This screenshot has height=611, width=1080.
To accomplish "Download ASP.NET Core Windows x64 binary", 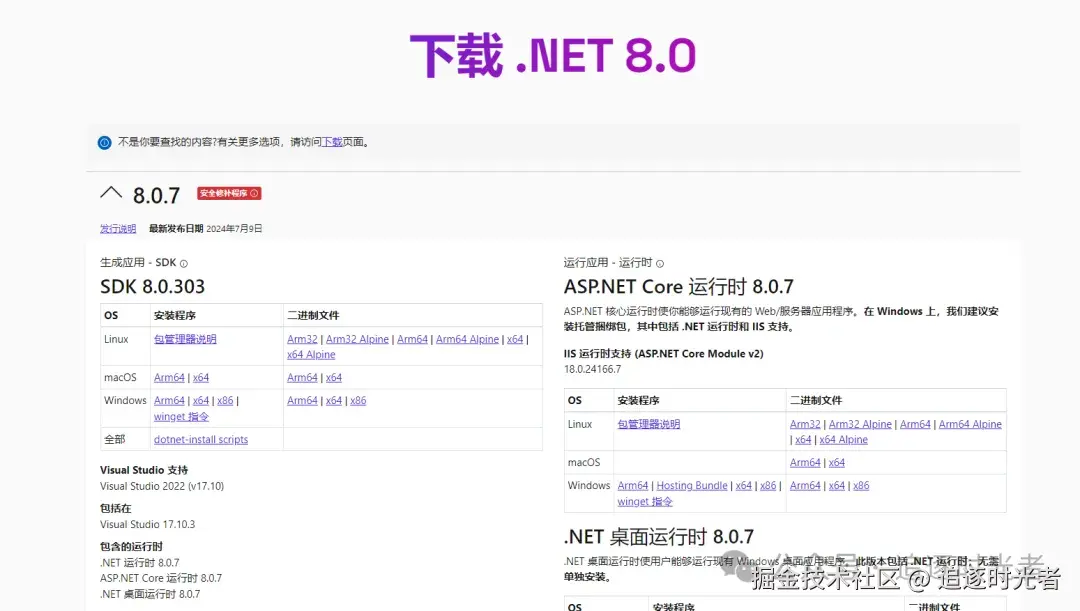I will coord(837,486).
